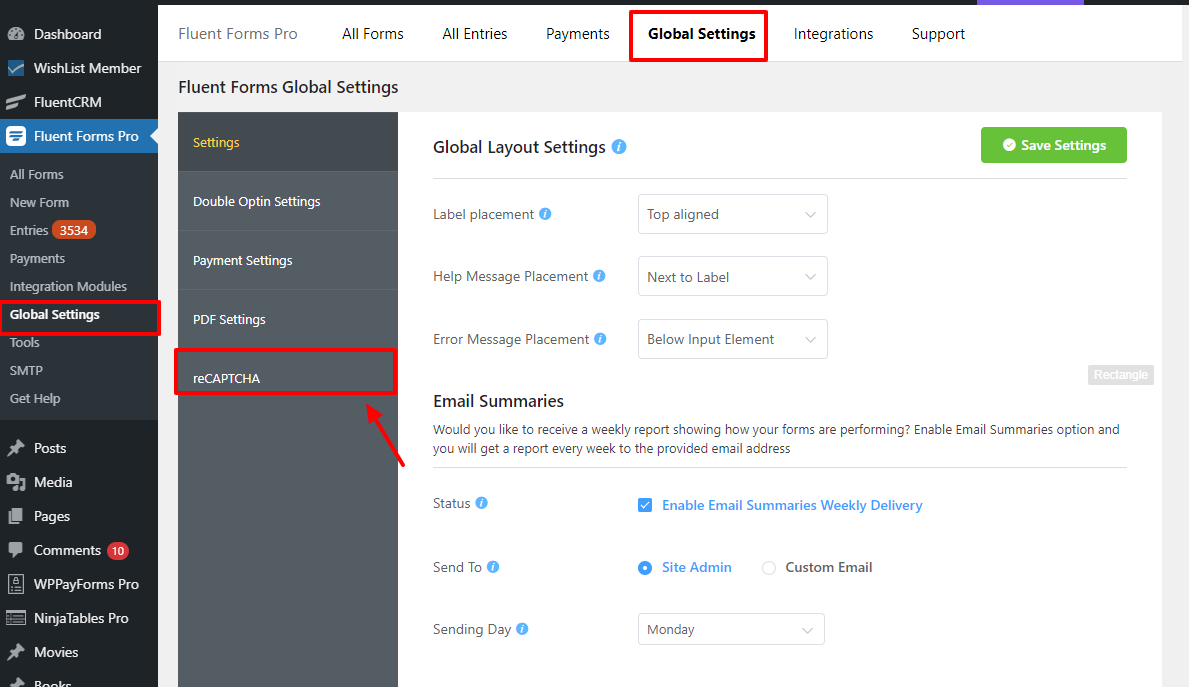
Task: Select the Custom Email radio button
Action: [768, 567]
